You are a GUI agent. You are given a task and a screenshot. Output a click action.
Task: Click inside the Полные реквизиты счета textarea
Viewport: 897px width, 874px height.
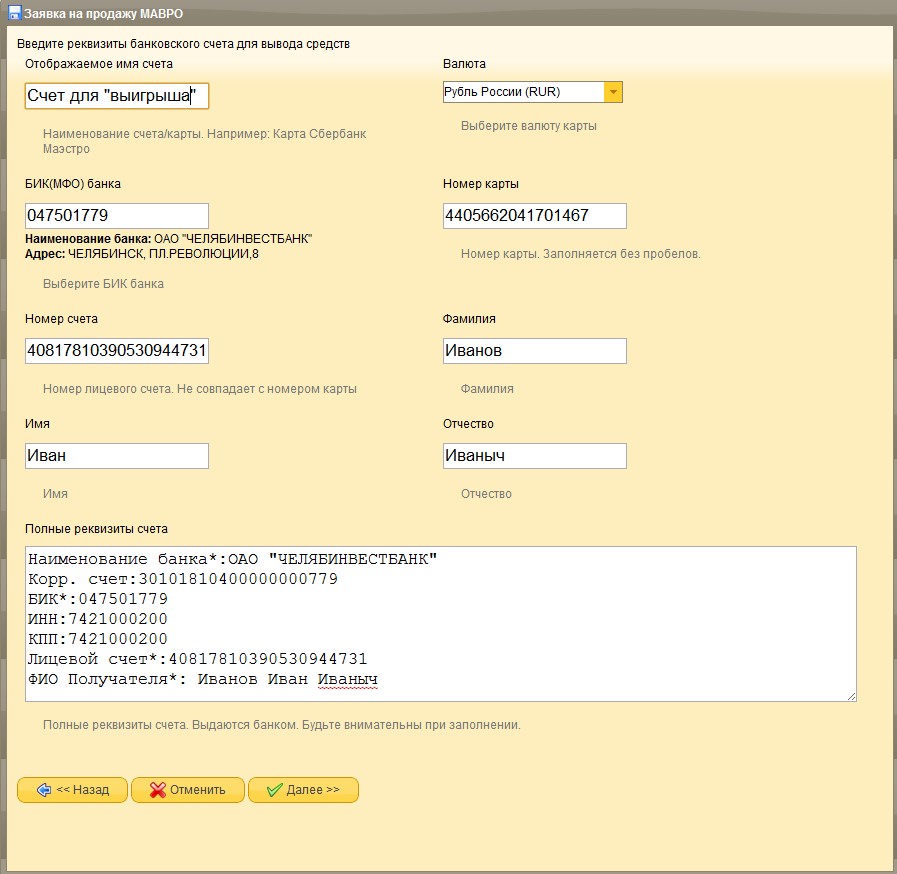(x=440, y=624)
